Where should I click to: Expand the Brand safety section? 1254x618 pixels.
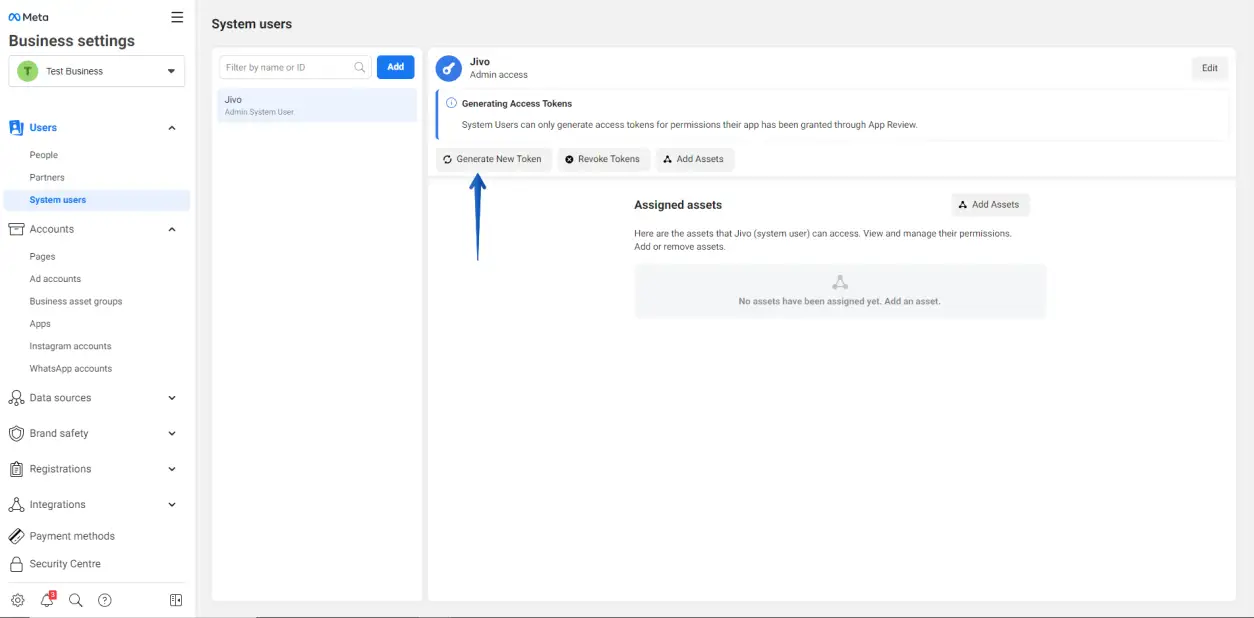(x=172, y=433)
